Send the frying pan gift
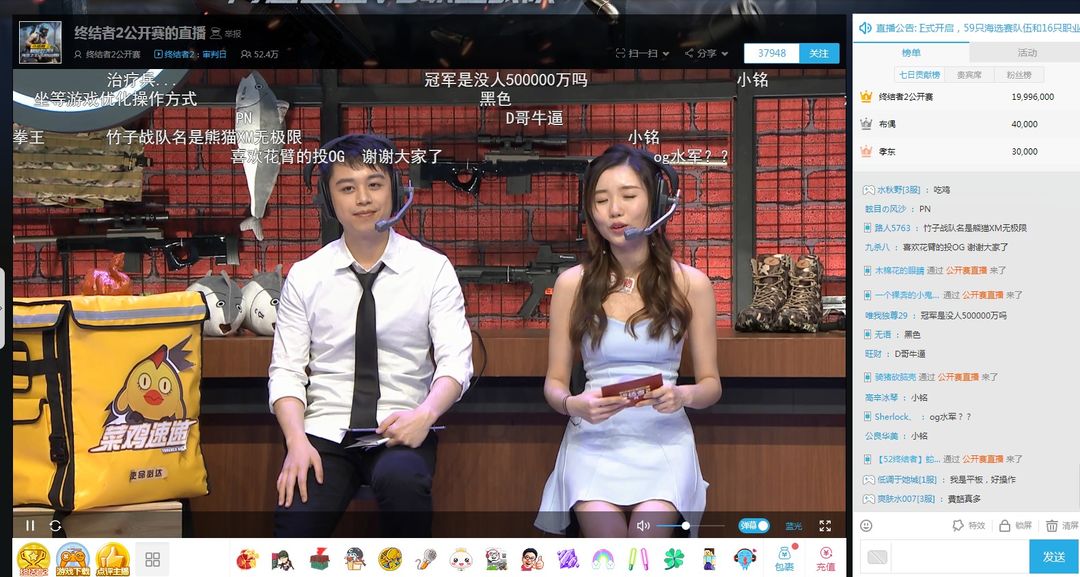 point(390,558)
